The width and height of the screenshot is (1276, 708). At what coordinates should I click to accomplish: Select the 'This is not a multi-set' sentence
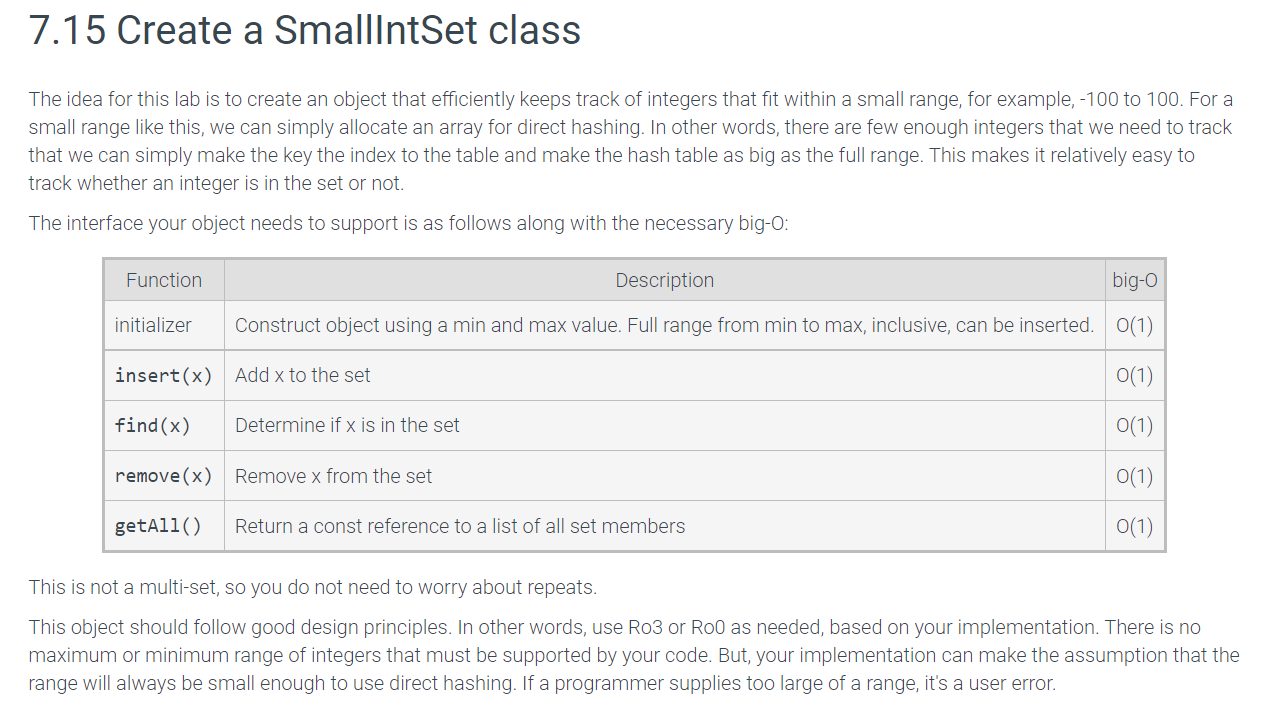point(313,587)
